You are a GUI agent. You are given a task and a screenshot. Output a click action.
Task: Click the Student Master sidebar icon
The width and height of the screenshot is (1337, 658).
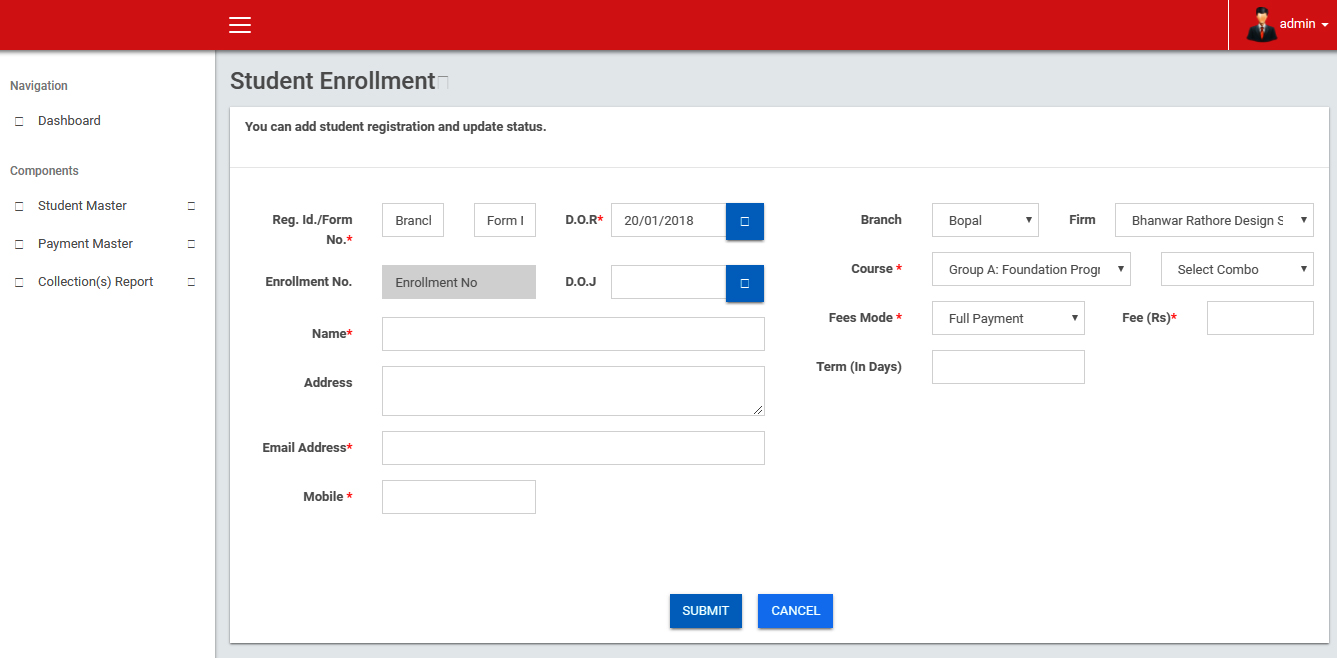[x=19, y=206]
